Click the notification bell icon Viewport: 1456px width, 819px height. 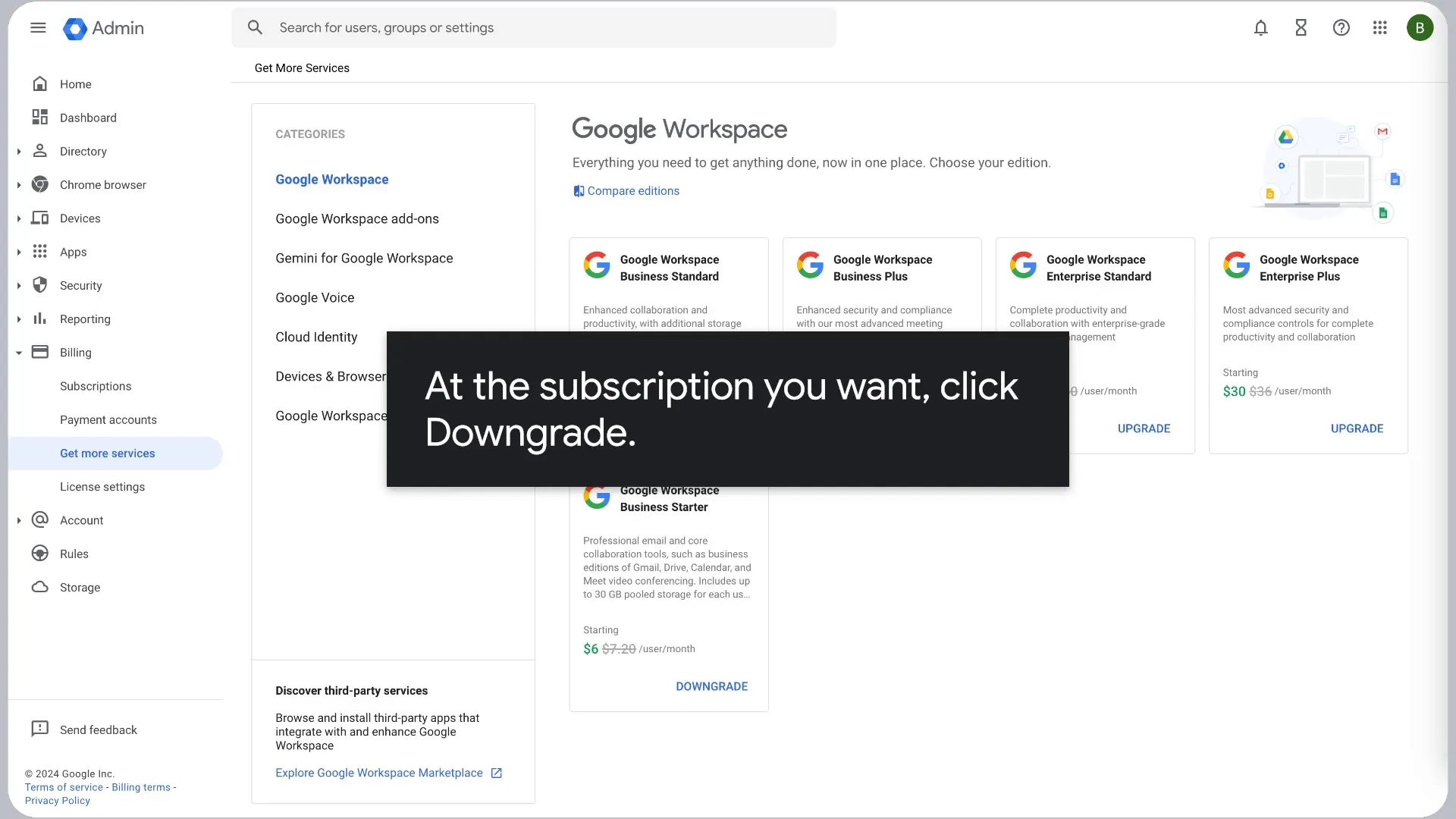(x=1260, y=28)
